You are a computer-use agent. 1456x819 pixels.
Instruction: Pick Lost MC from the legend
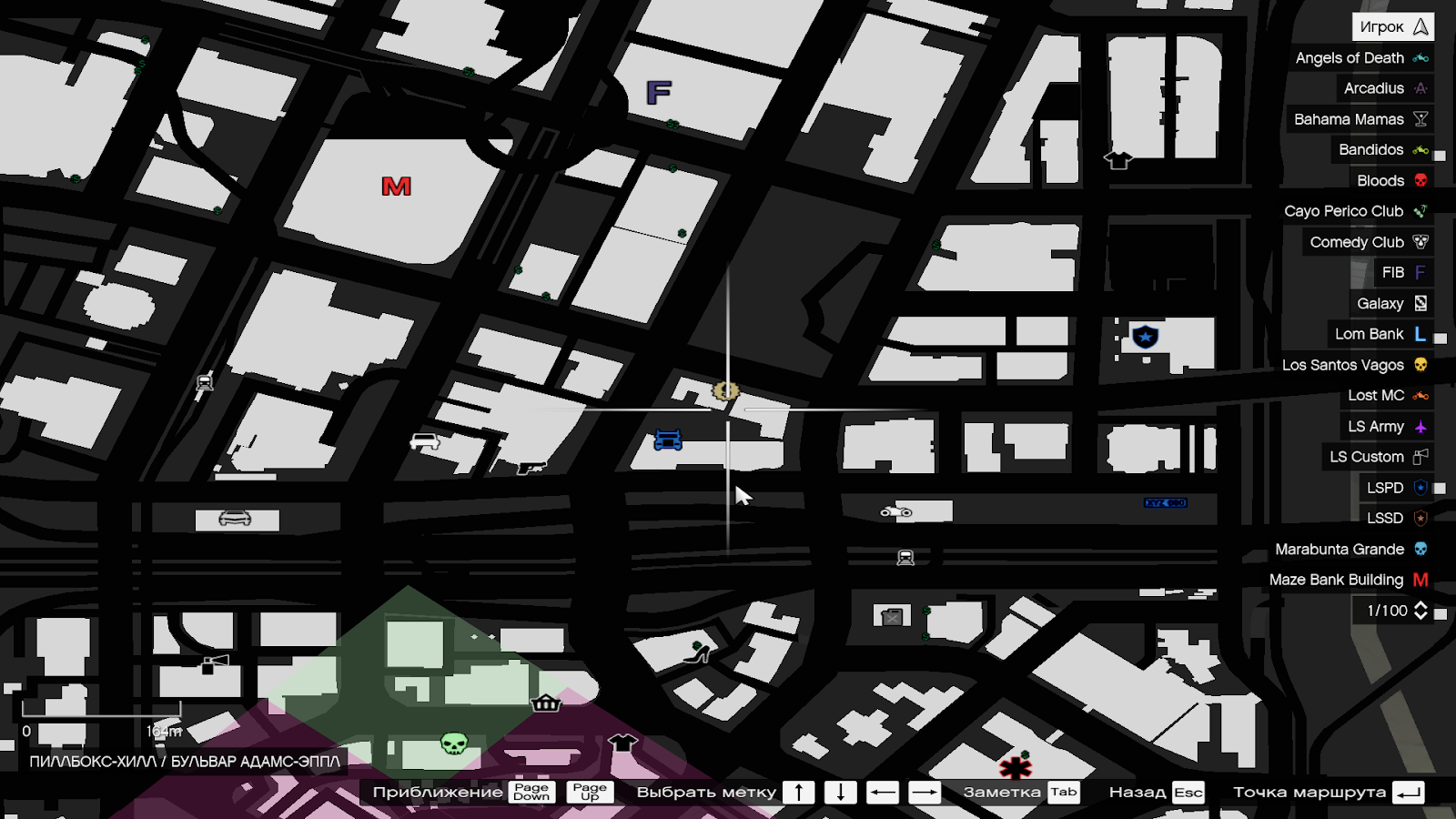point(1387,395)
